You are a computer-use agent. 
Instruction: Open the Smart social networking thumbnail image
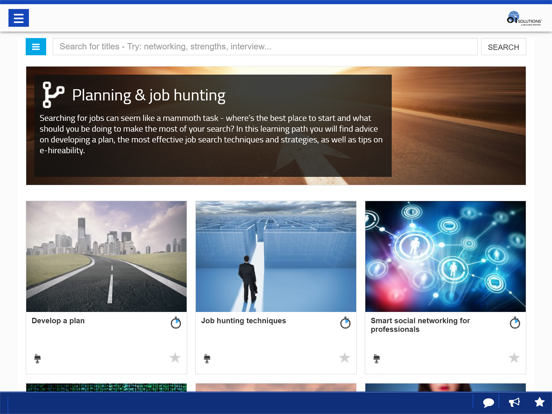point(445,256)
